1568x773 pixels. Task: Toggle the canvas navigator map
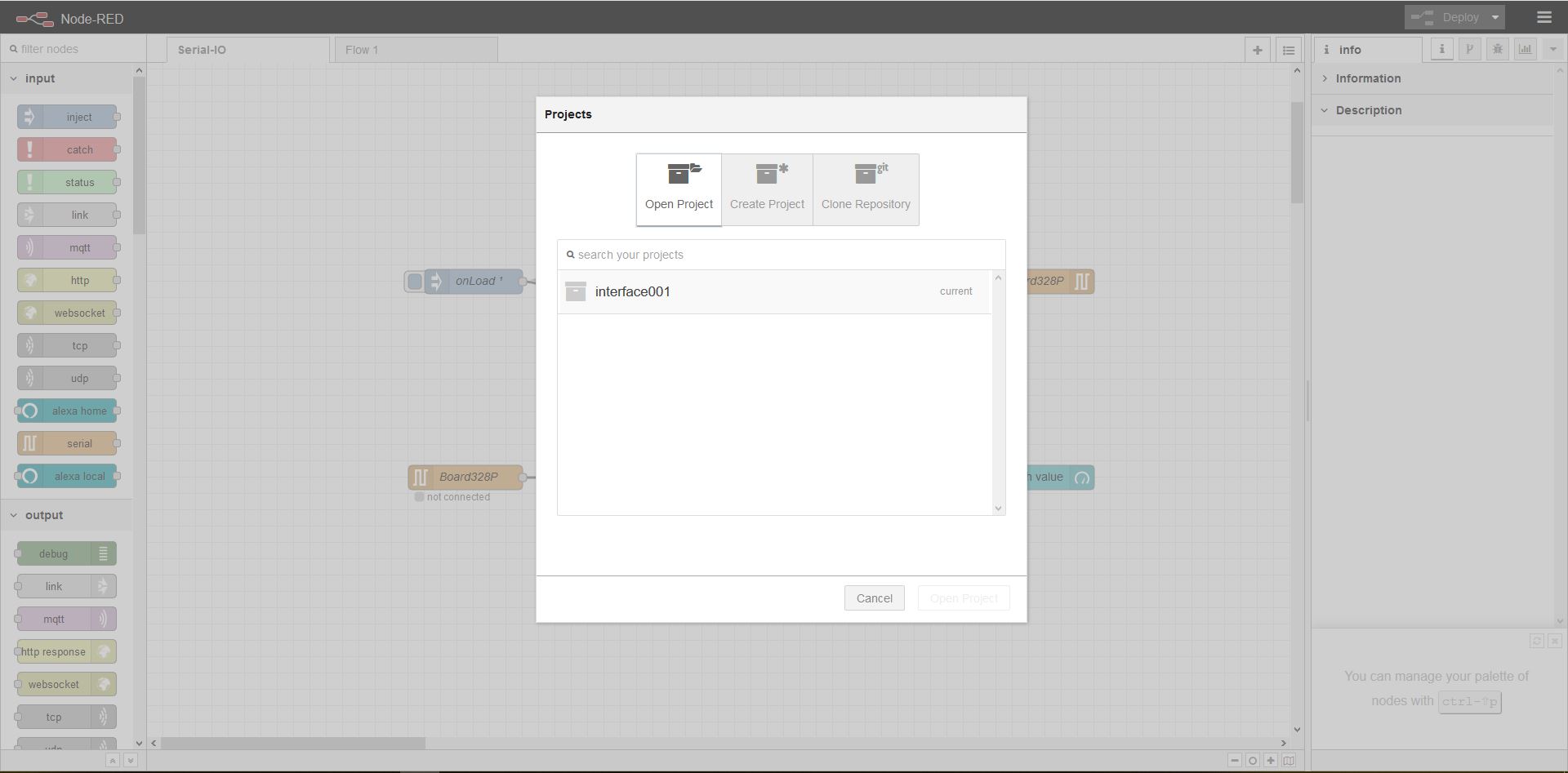1289,760
